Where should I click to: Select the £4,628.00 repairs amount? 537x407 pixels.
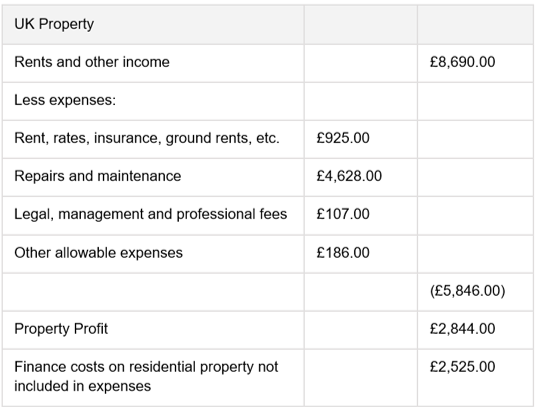[x=349, y=176]
